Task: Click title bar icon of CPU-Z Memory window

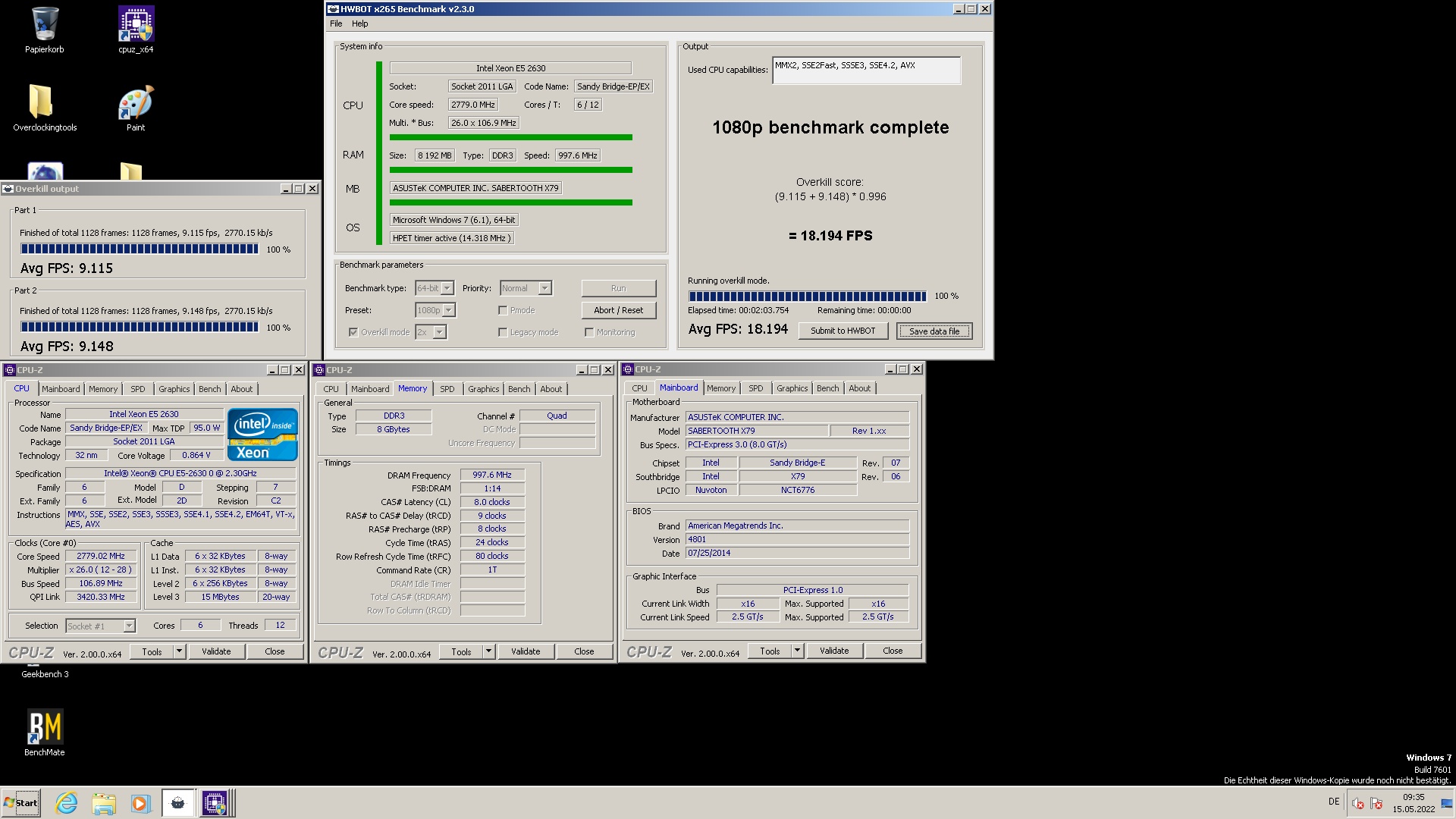Action: coord(319,370)
